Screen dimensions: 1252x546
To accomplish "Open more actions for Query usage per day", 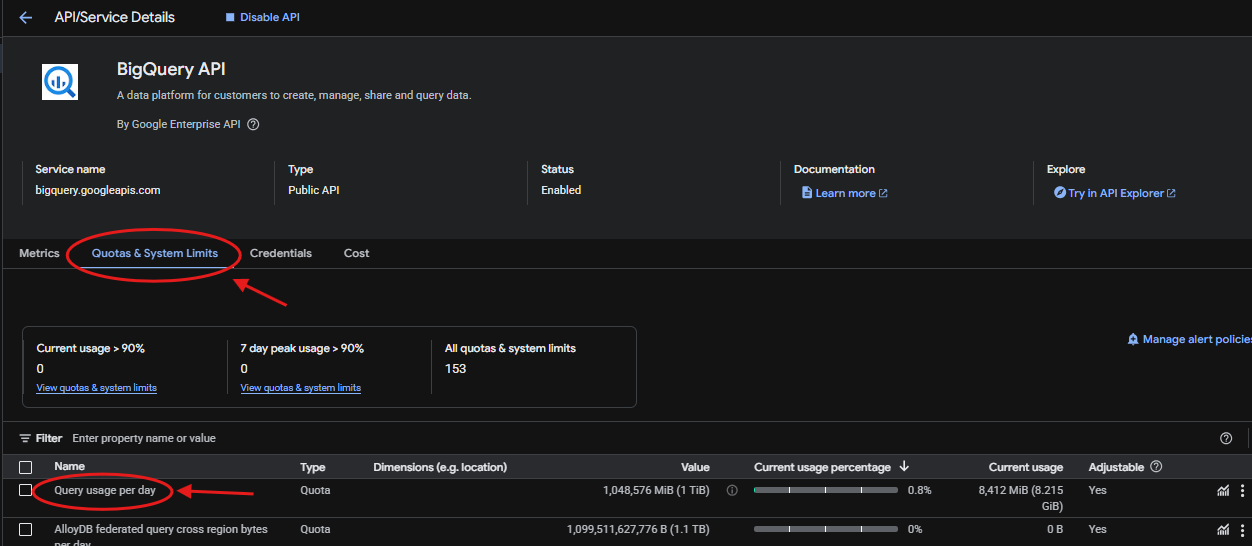I will 1242,491.
